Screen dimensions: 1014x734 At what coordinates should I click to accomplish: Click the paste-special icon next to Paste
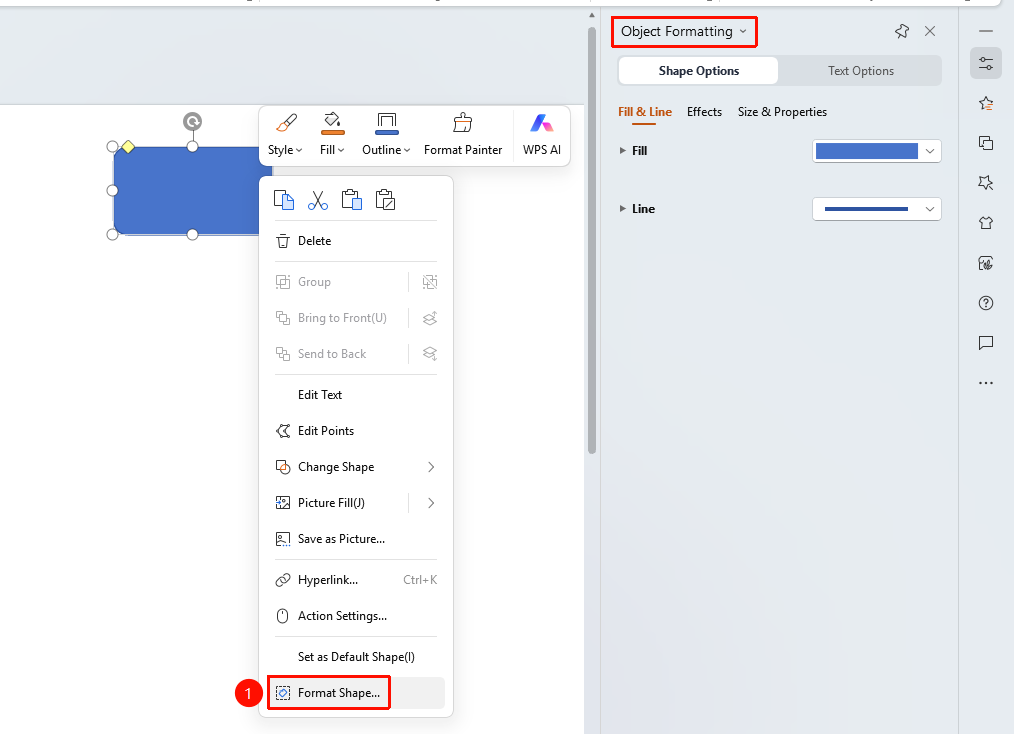[385, 200]
